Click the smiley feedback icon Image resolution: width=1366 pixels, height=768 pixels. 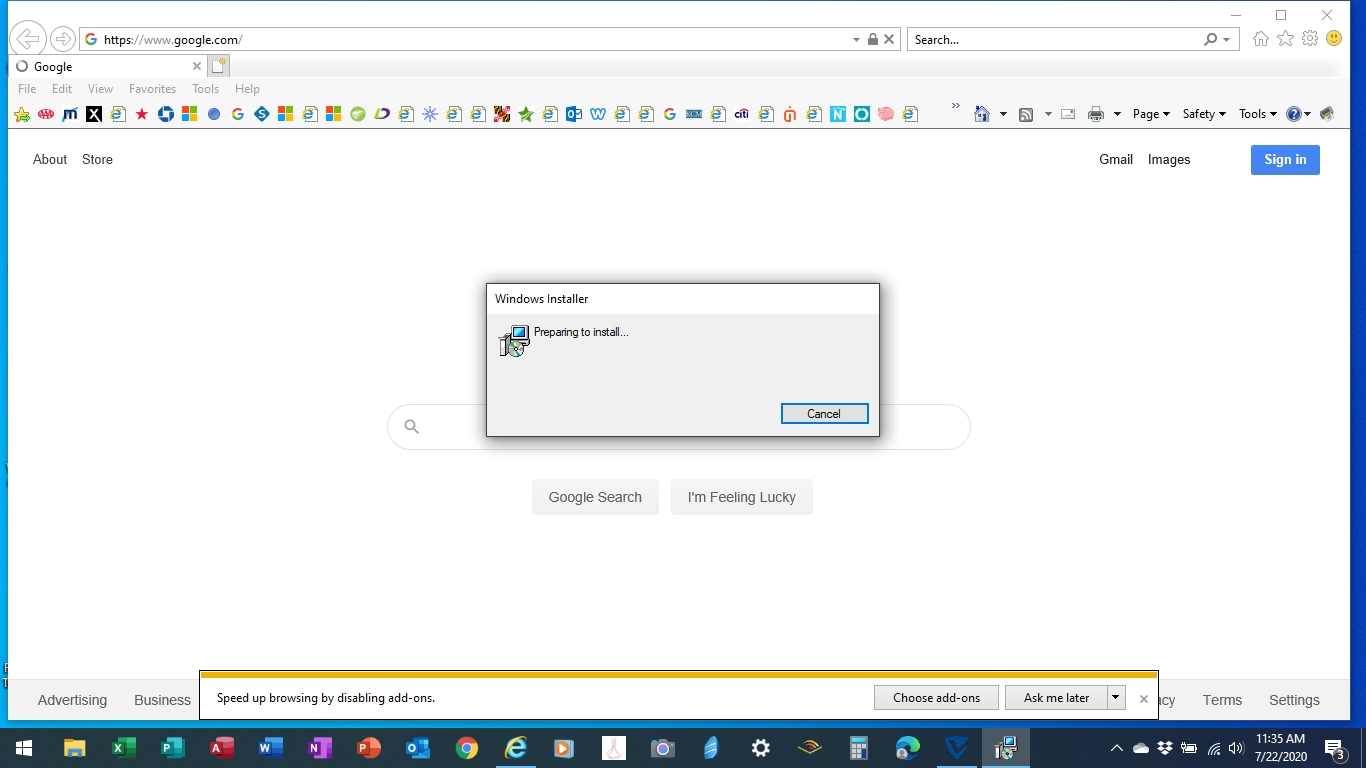pyautogui.click(x=1334, y=39)
